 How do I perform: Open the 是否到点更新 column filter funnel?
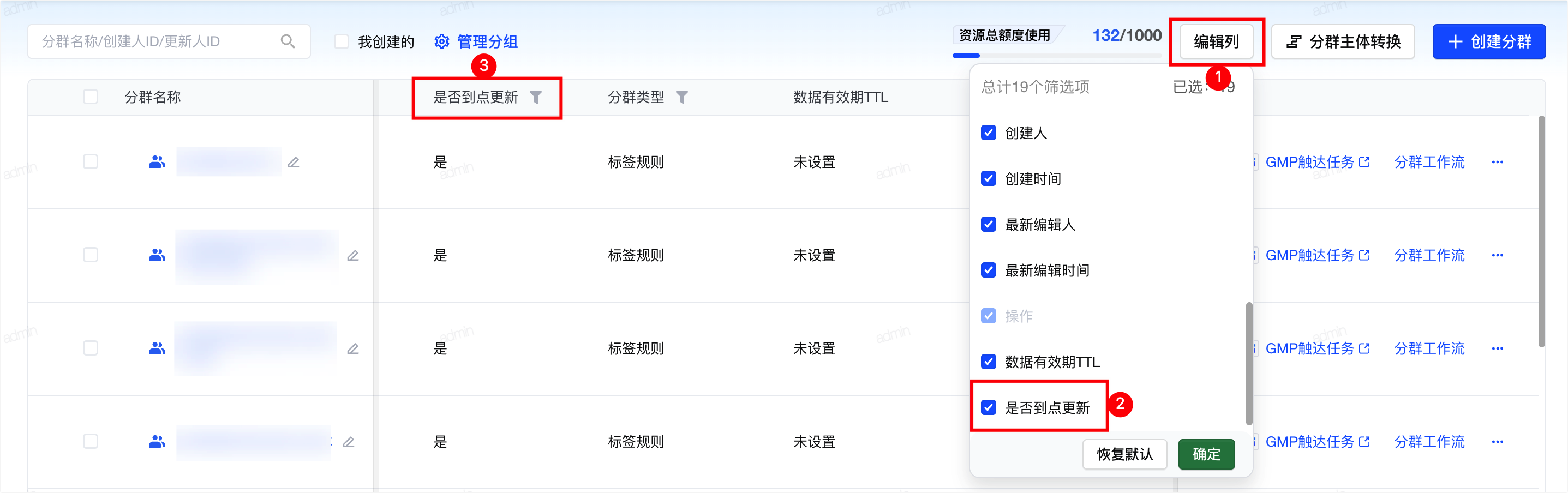pyautogui.click(x=536, y=98)
